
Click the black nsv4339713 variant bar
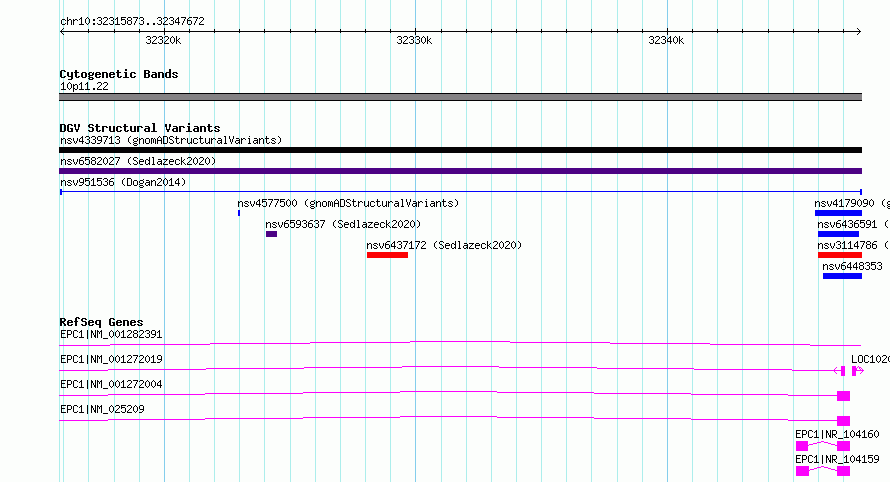pyautogui.click(x=460, y=150)
